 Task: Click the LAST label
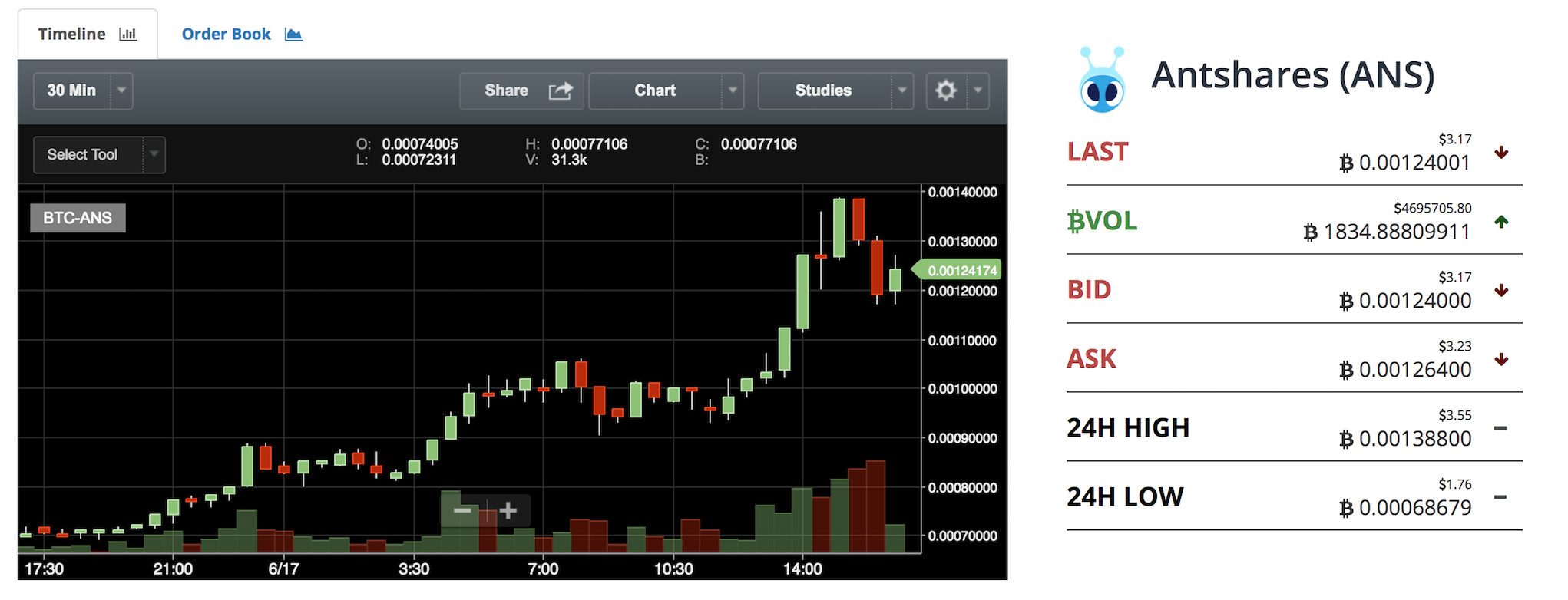point(1098,152)
